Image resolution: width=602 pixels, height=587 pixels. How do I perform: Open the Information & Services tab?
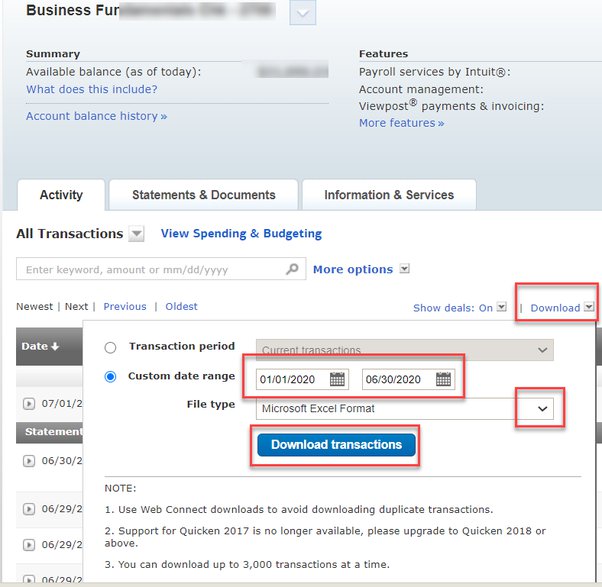click(x=388, y=195)
